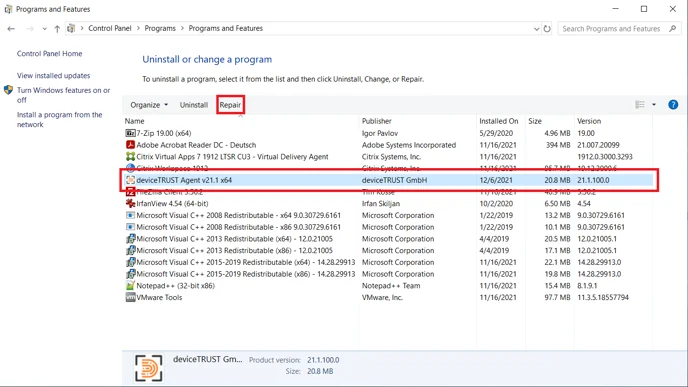Screen dimensions: 688x387
Task: Click Programs and Features breadcrumb
Action: (226, 28)
